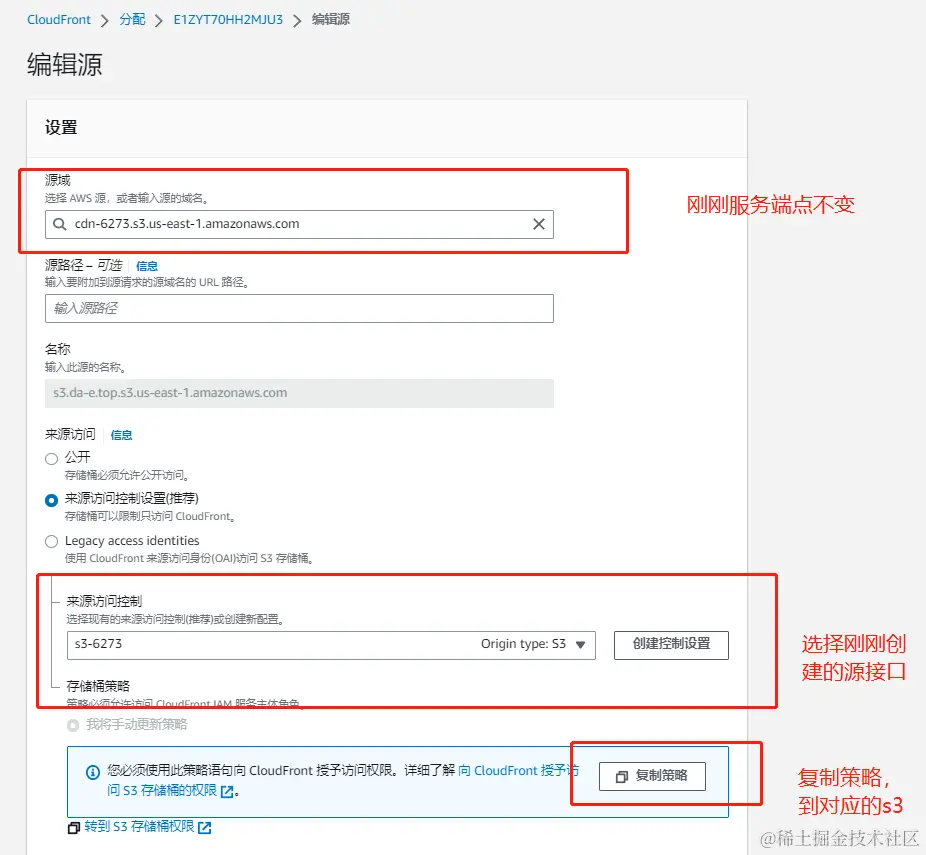Click the disabled origin name field
The height and width of the screenshot is (855, 926).
click(x=299, y=393)
